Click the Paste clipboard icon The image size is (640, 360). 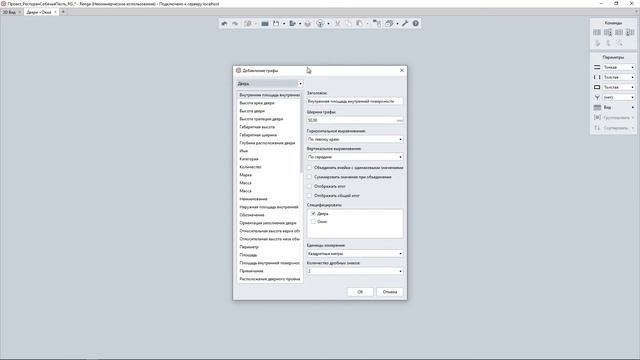359,24
